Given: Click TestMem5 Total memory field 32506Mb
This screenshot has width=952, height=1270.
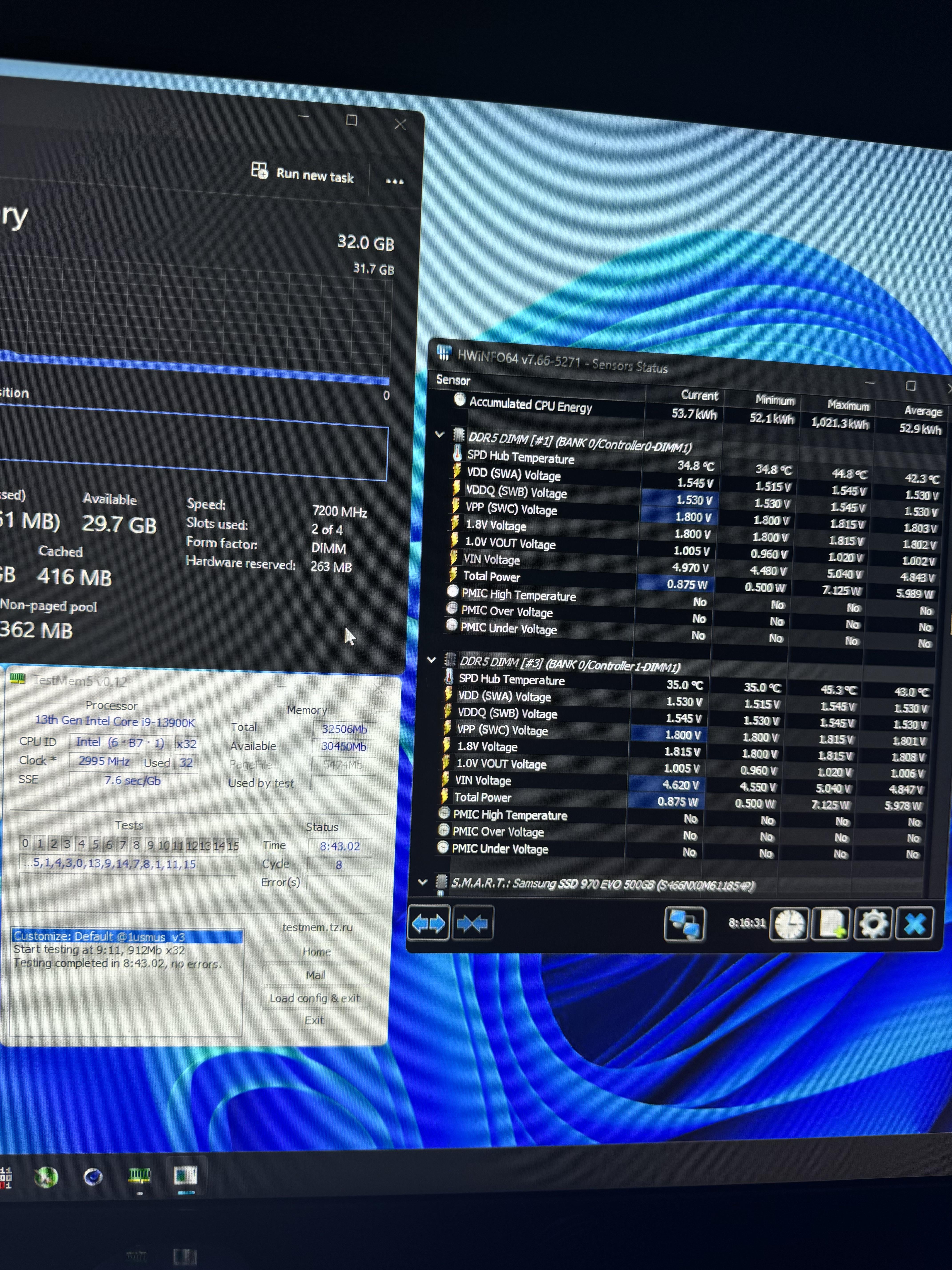Looking at the screenshot, I should (x=344, y=729).
